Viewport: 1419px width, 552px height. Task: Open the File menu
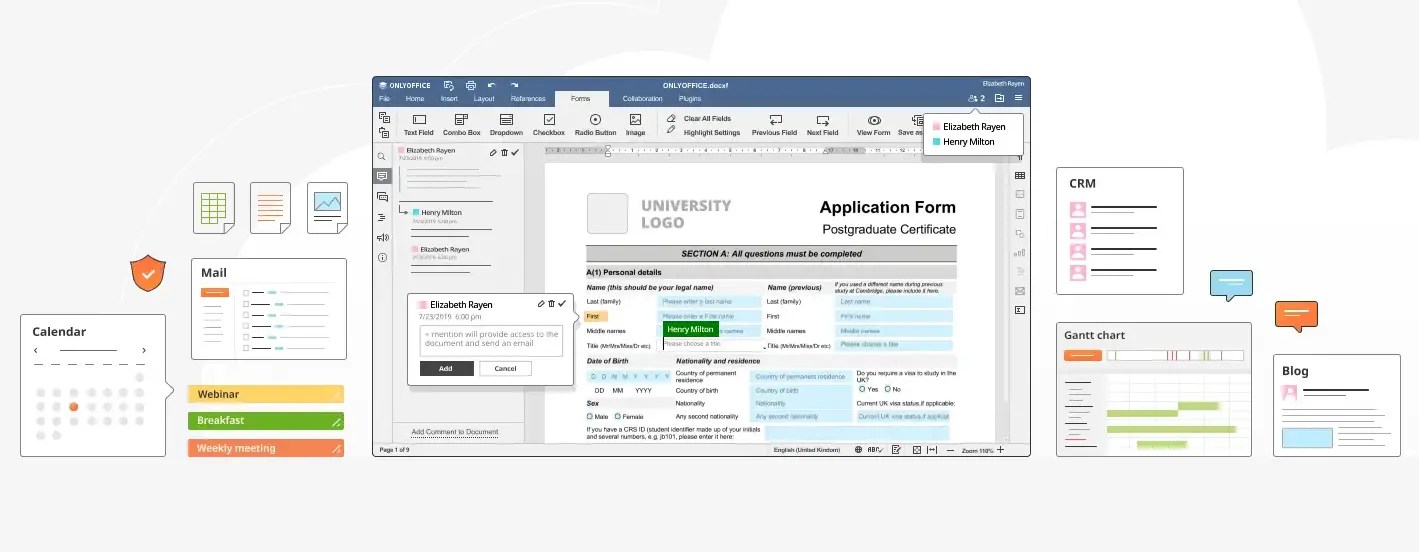coord(384,99)
